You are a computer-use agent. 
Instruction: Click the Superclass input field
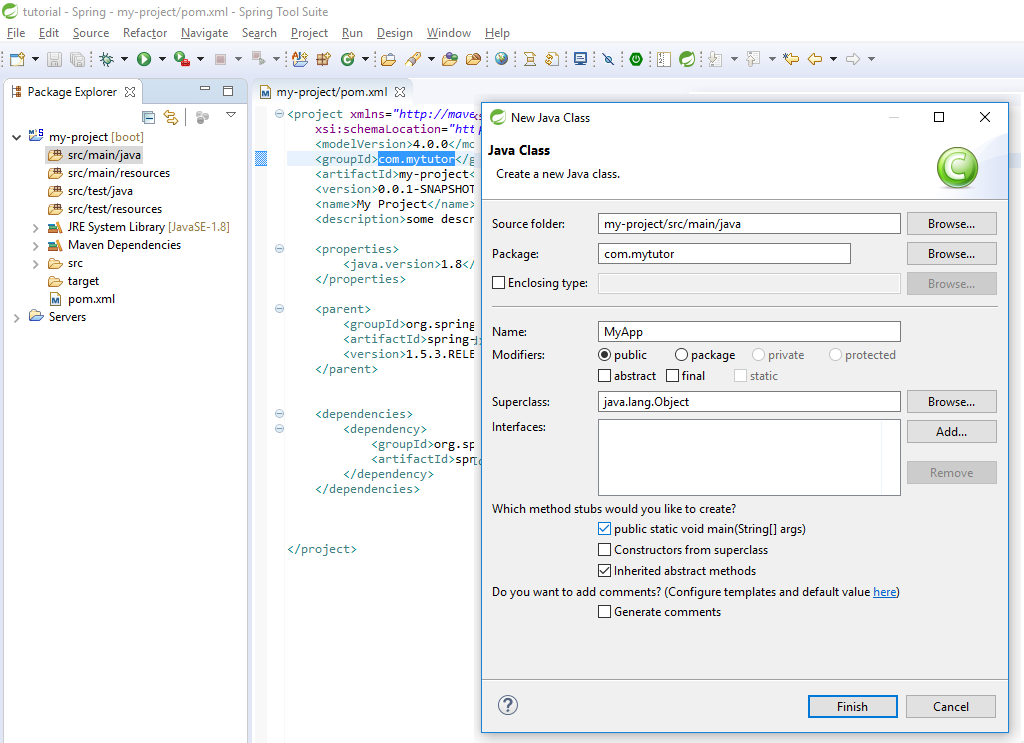coord(749,402)
